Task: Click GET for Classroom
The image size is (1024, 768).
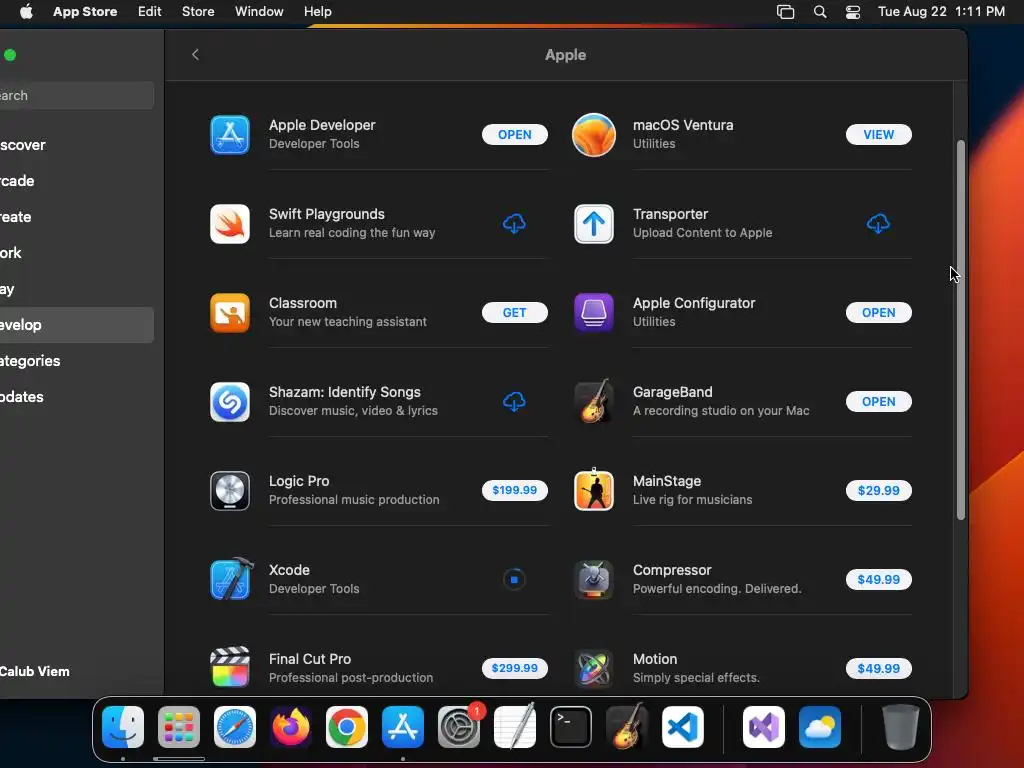Action: [515, 312]
